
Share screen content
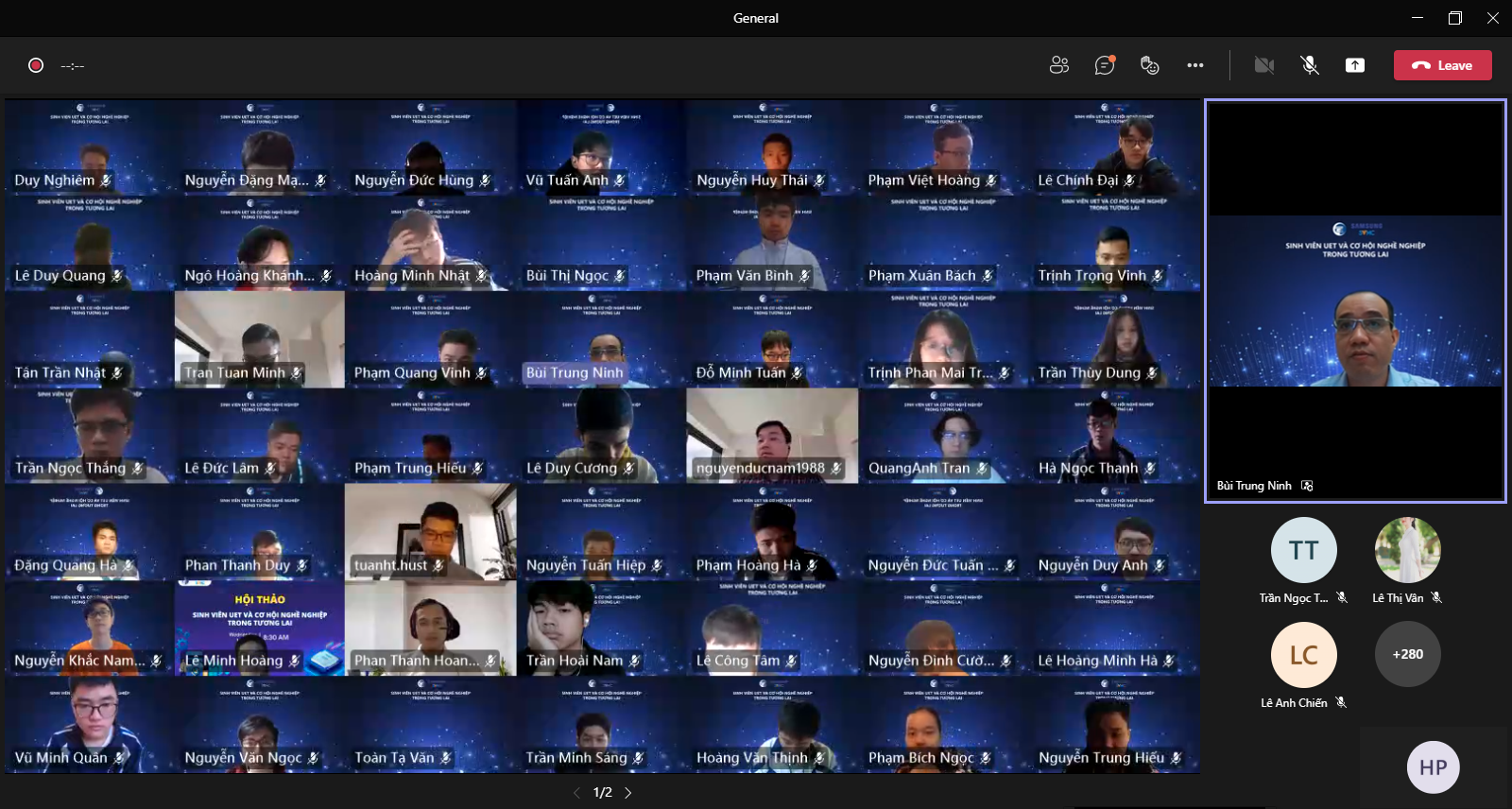tap(1355, 65)
